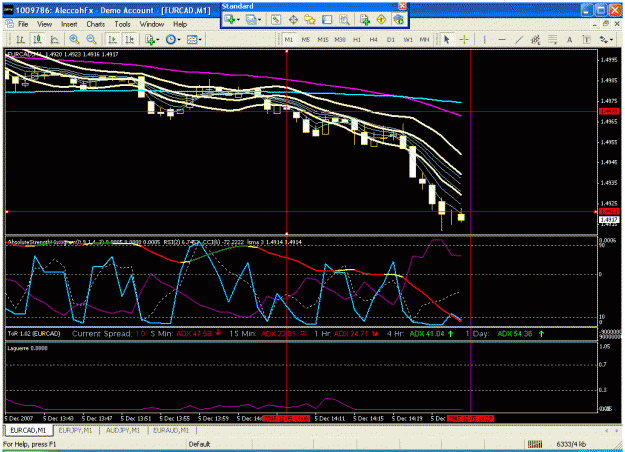Switch to the AUDJPY,M1 chart tab
Screen dimensions: 625x452
(123, 430)
